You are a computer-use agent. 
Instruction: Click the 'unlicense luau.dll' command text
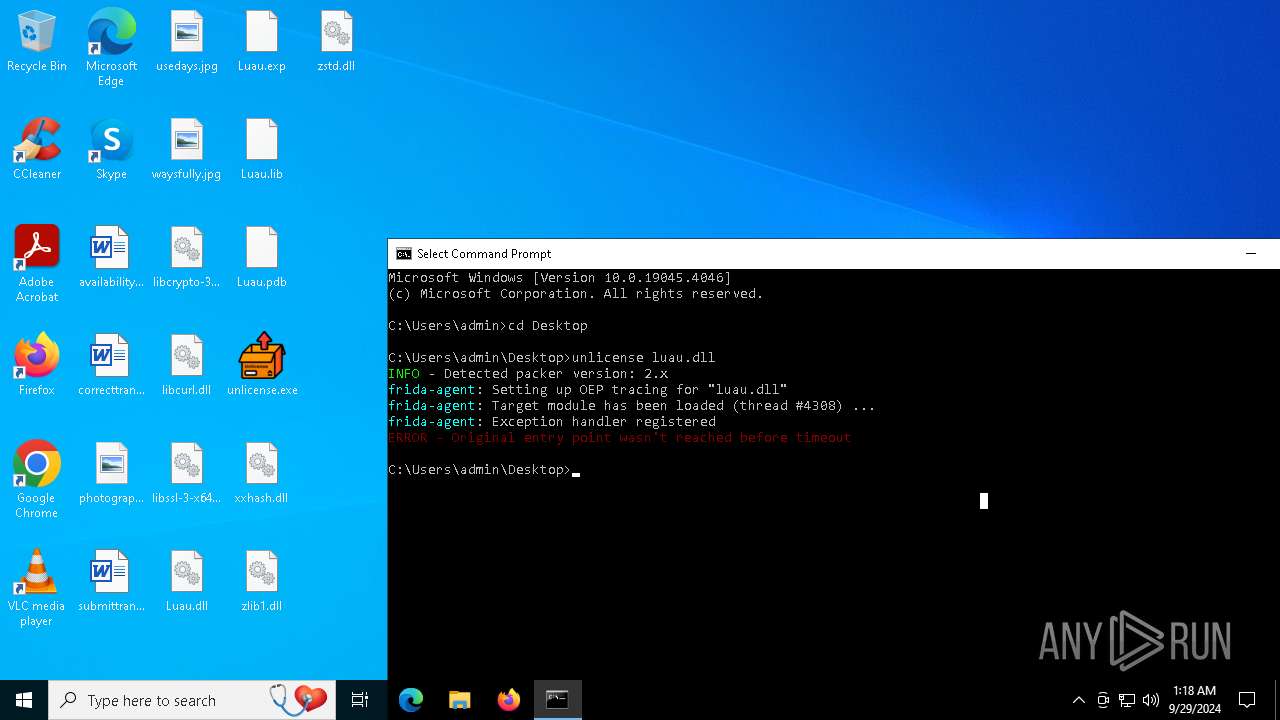643,358
